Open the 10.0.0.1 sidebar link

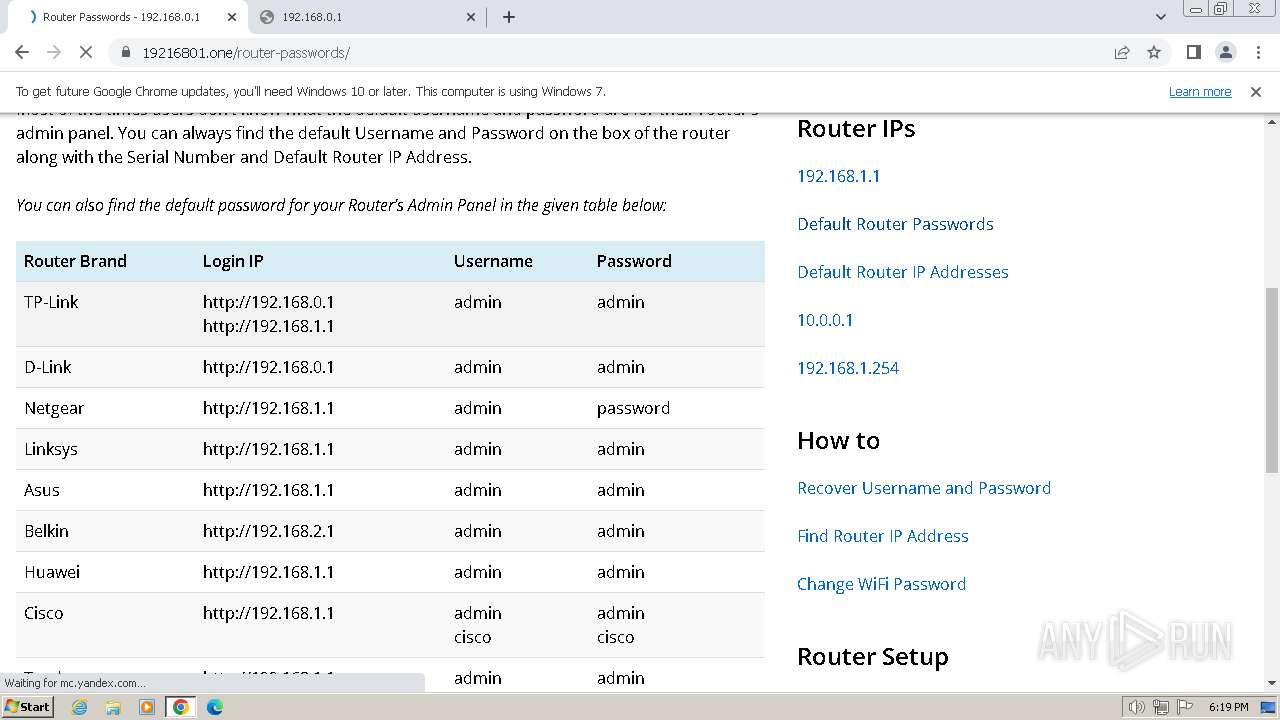(x=825, y=320)
